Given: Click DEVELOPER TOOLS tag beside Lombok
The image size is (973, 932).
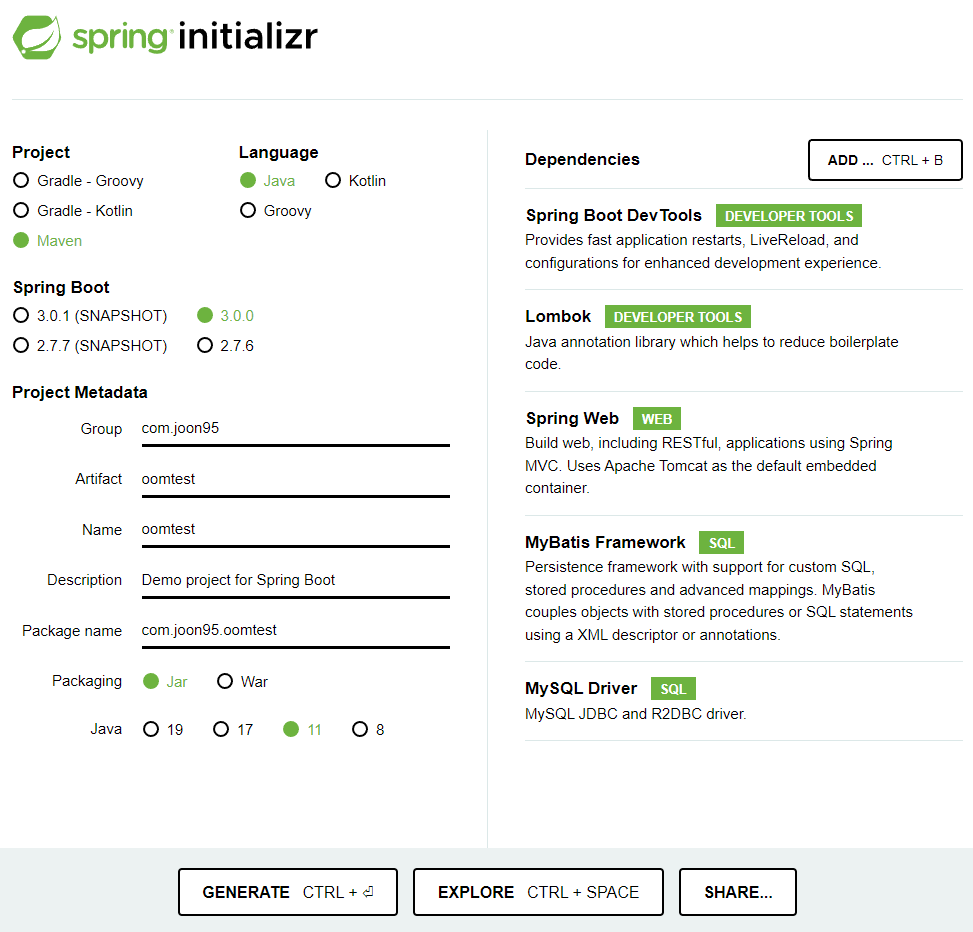Looking at the screenshot, I should click(678, 316).
